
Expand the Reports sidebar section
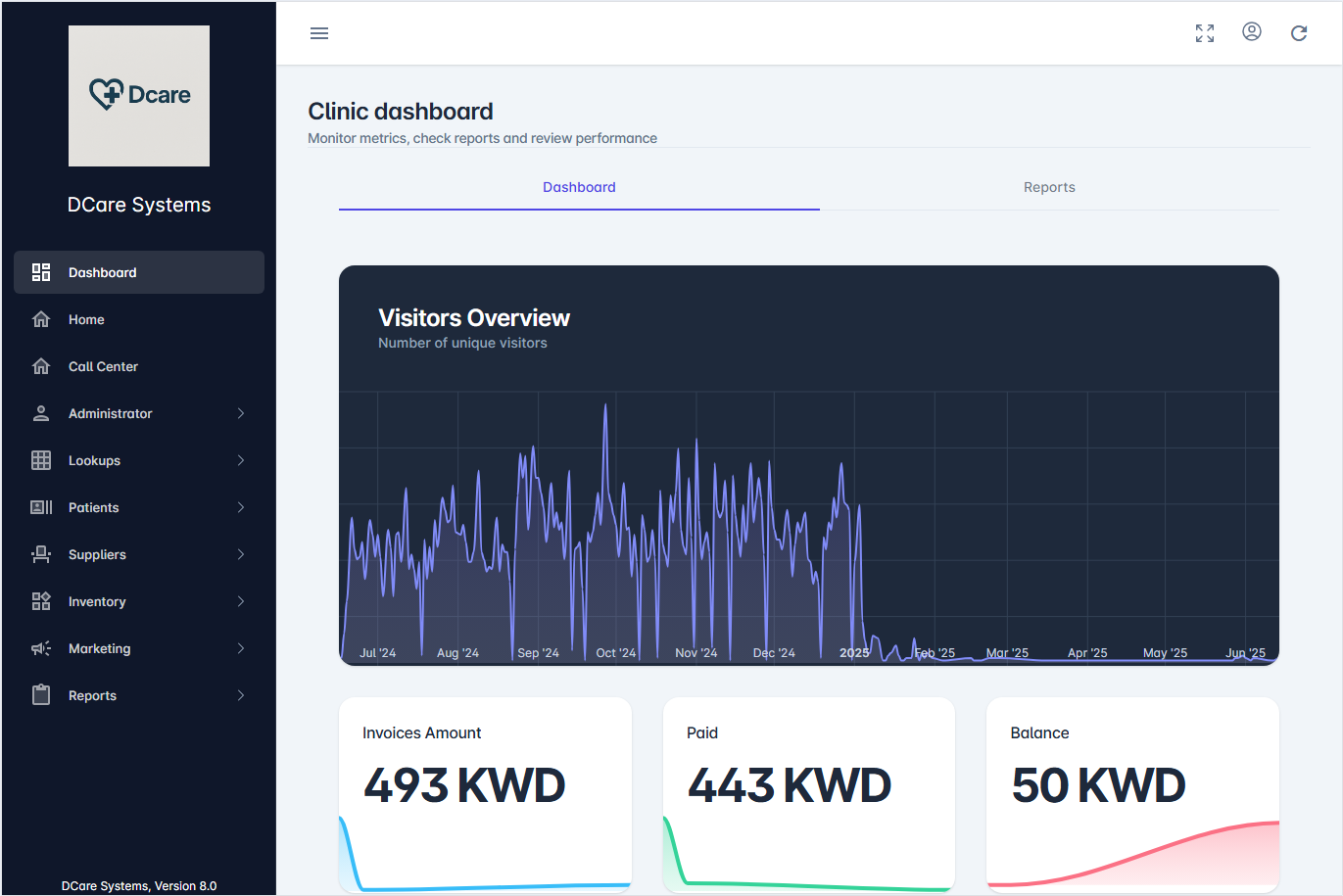pyautogui.click(x=240, y=695)
